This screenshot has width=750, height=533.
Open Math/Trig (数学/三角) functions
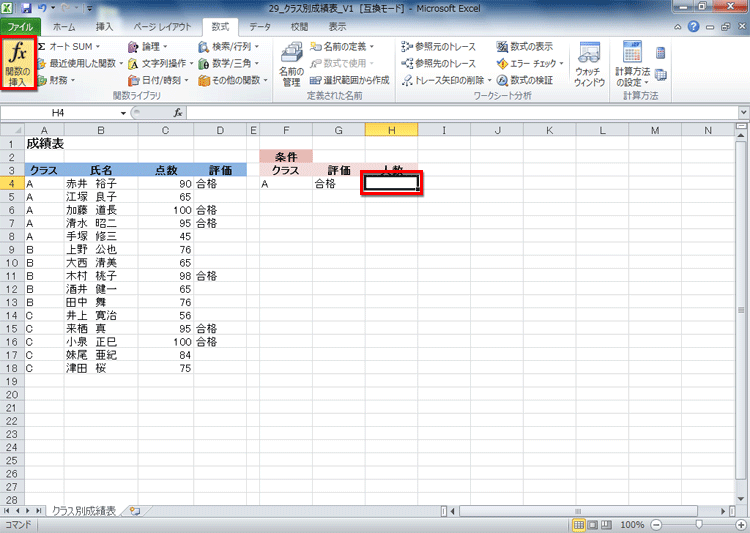click(228, 63)
